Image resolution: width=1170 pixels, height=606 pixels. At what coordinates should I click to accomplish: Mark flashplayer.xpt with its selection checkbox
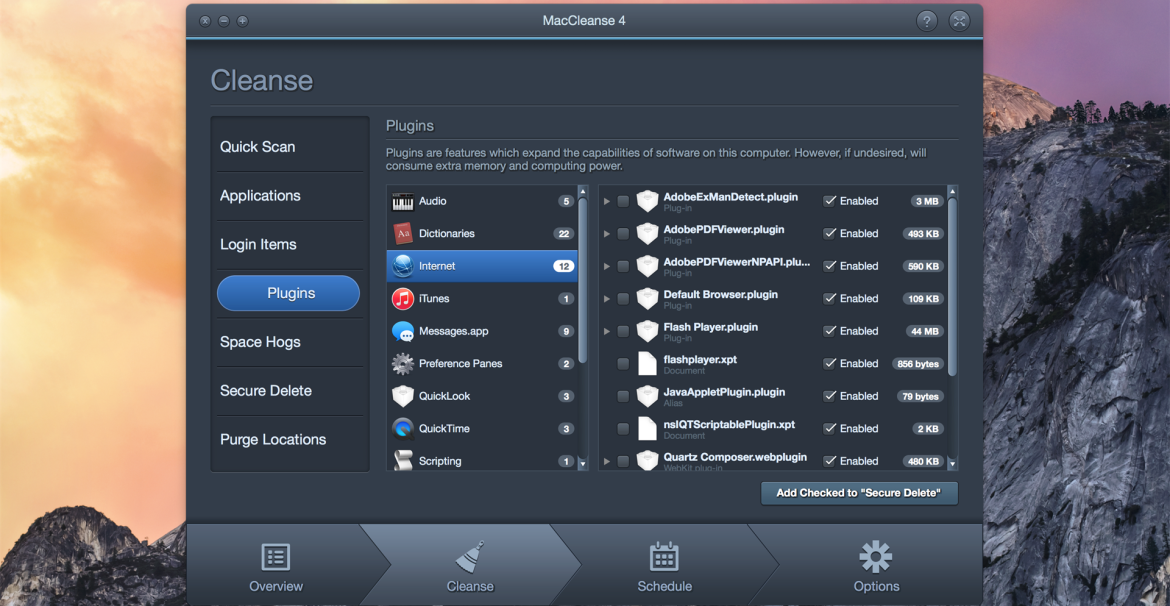coord(623,363)
